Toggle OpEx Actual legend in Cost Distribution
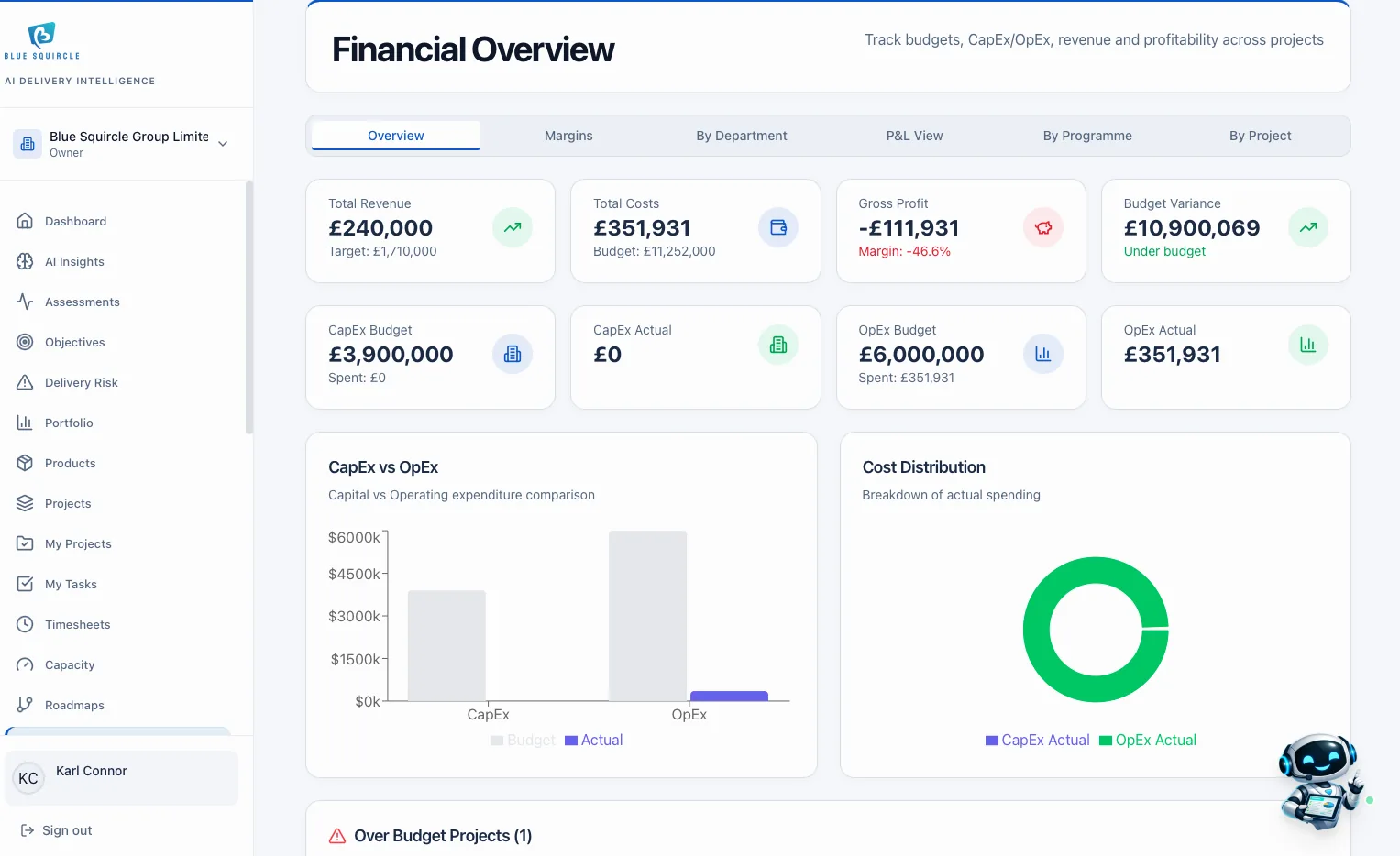 [1148, 741]
